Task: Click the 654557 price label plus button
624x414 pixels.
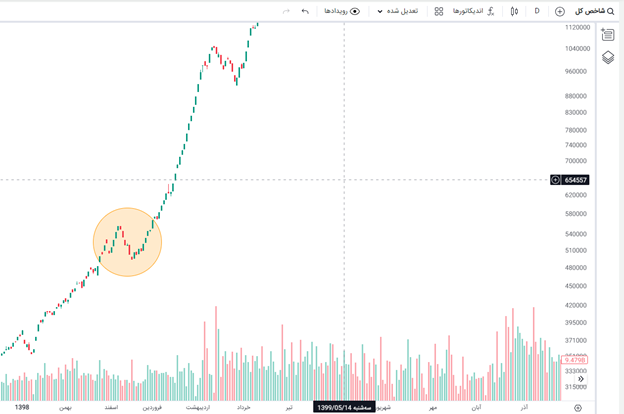Action: point(556,180)
